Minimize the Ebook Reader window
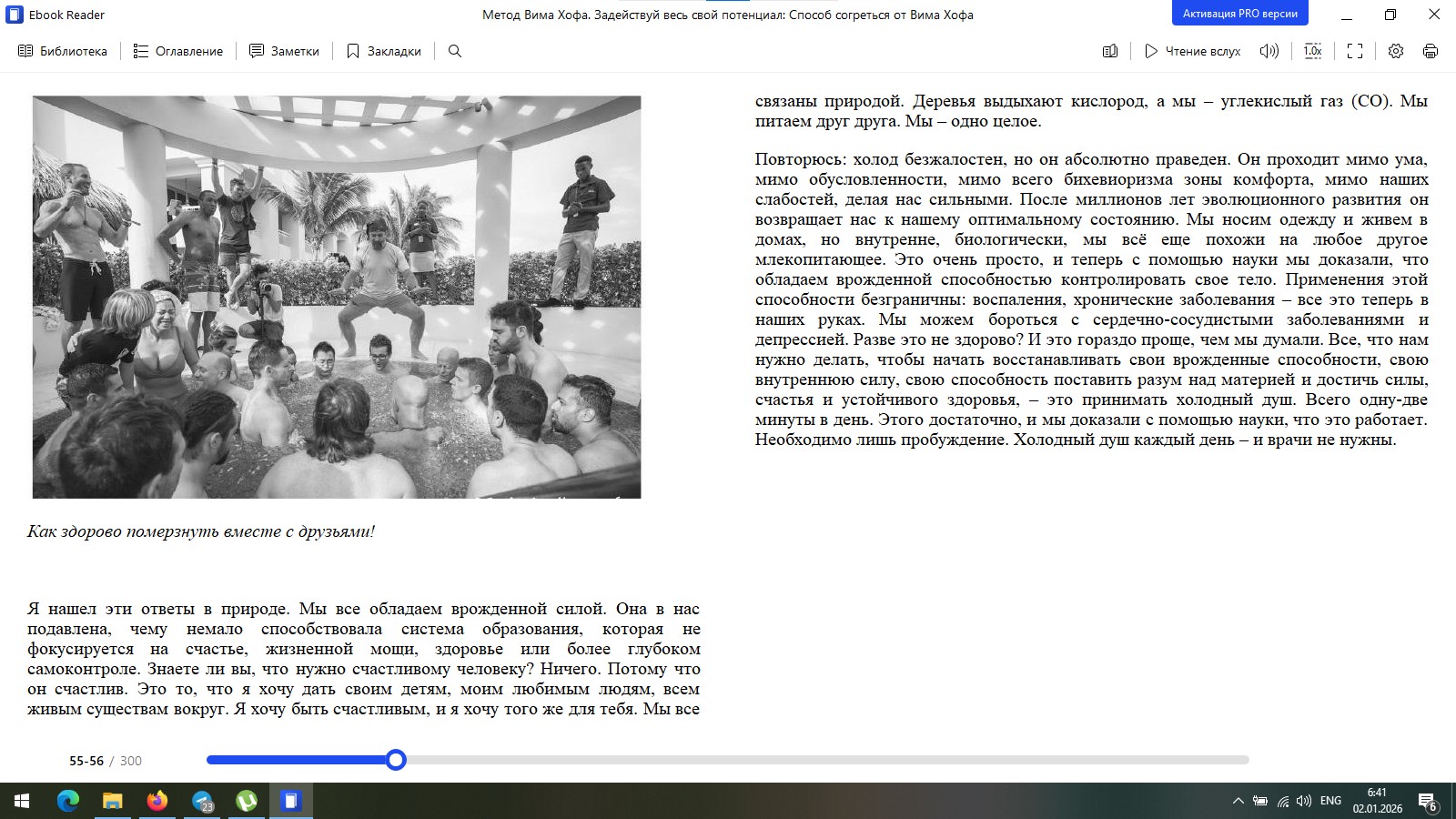 point(1347,15)
